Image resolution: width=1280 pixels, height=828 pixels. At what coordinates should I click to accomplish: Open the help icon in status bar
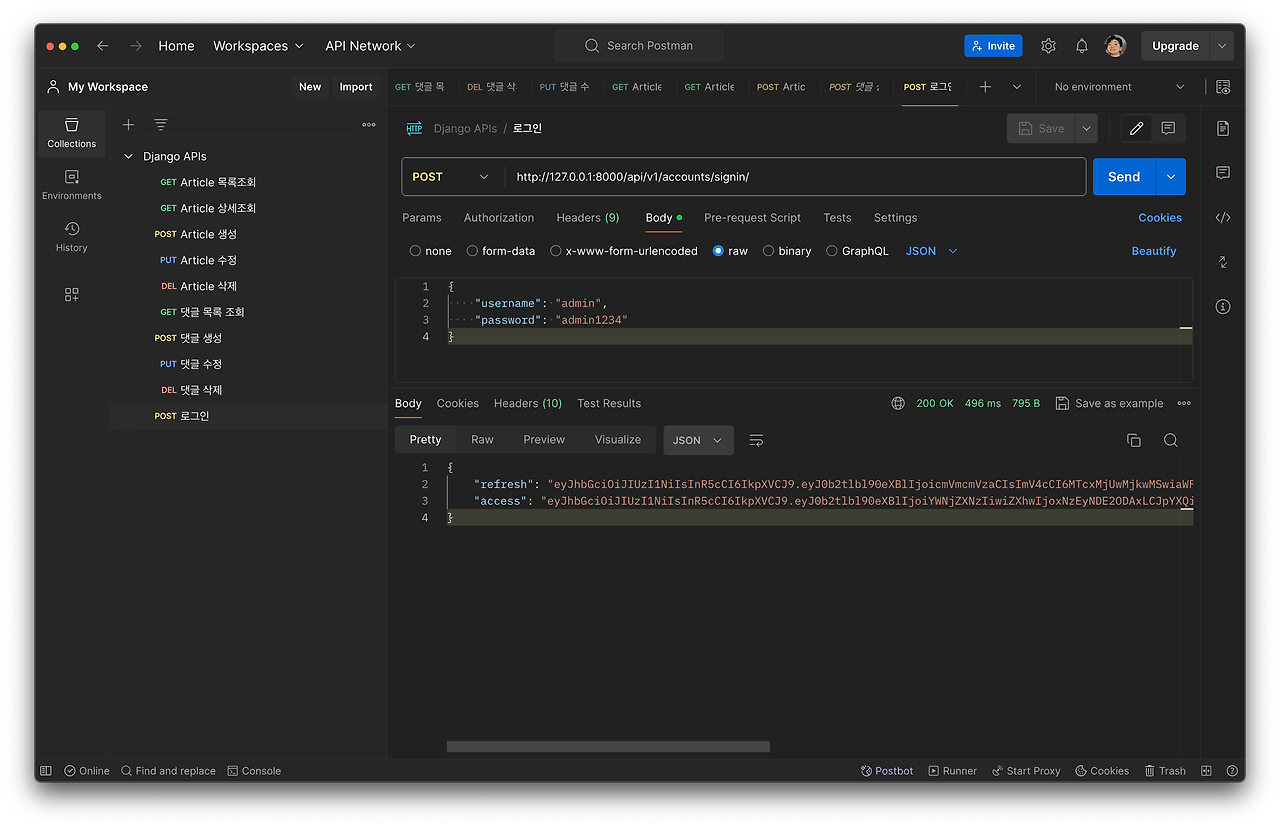1232,771
